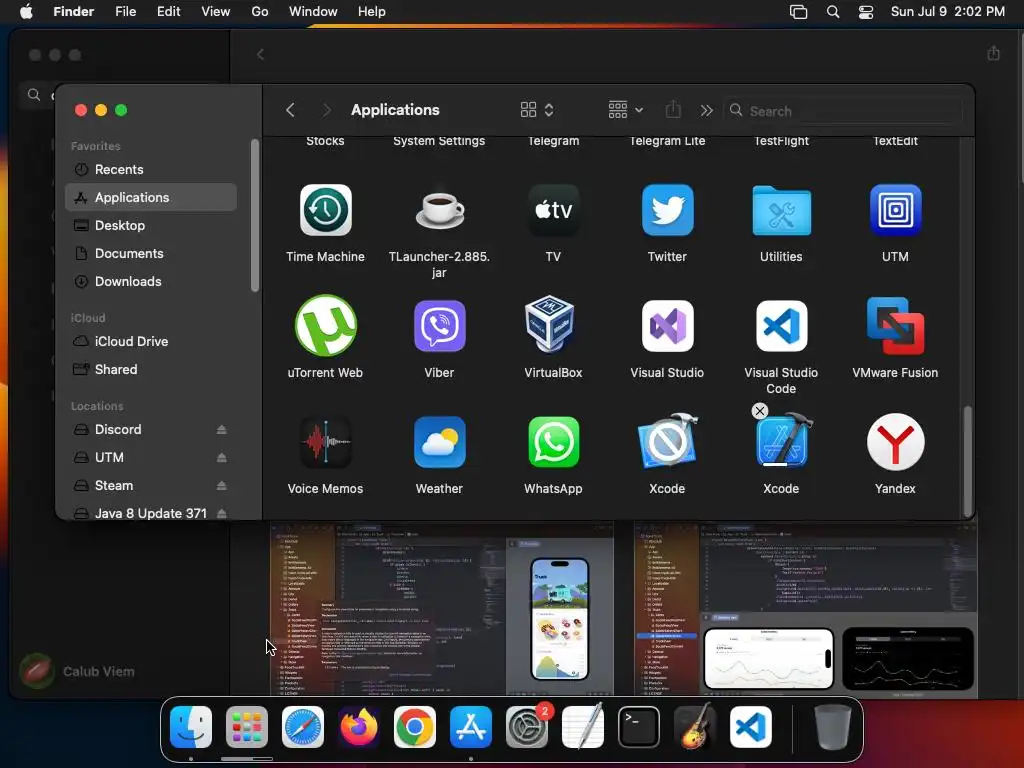Open the Go menu
This screenshot has height=768, width=1024.
click(x=260, y=12)
